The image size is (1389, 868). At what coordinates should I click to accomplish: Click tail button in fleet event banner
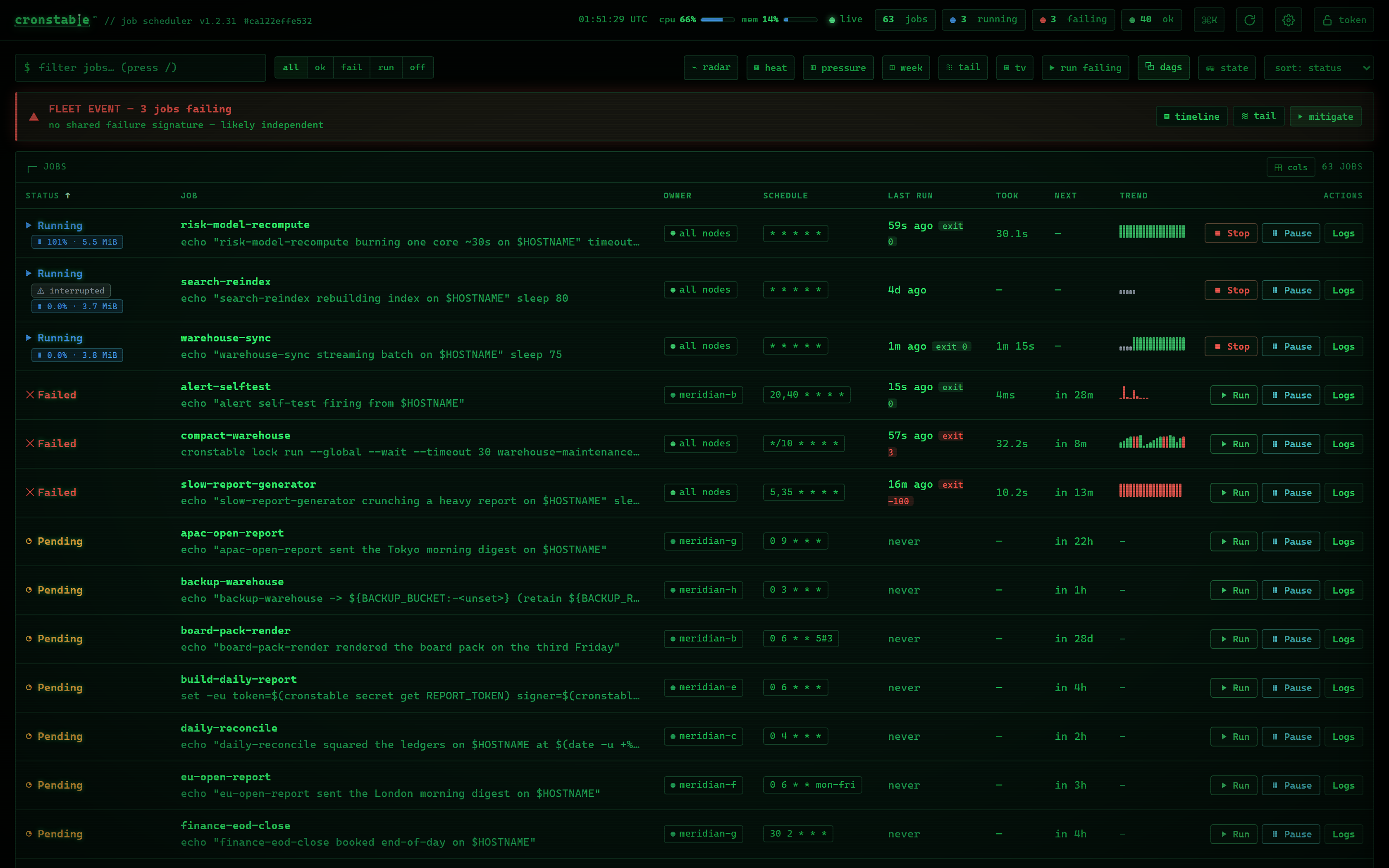coord(1259,117)
